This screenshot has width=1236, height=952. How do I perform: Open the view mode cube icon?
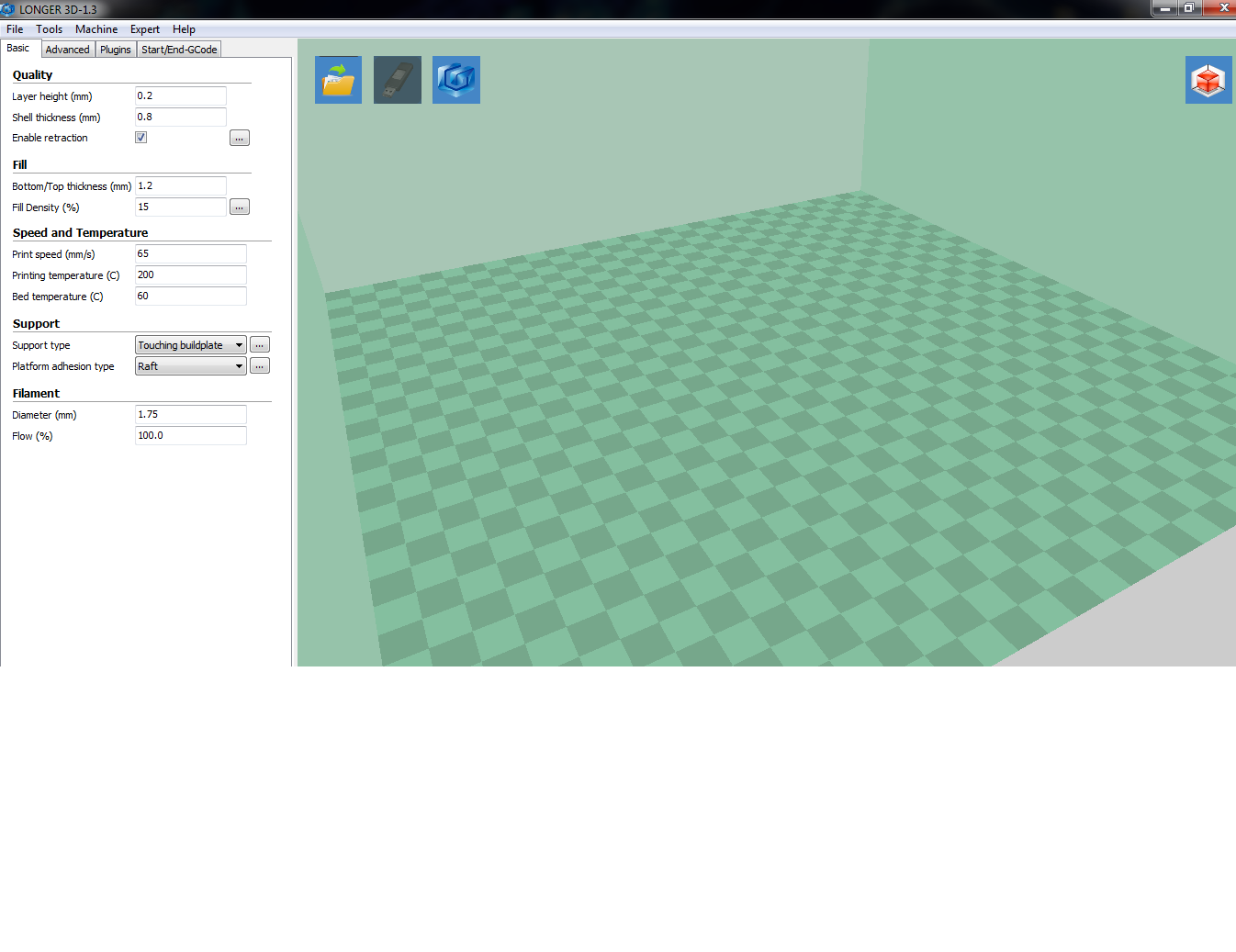1208,80
